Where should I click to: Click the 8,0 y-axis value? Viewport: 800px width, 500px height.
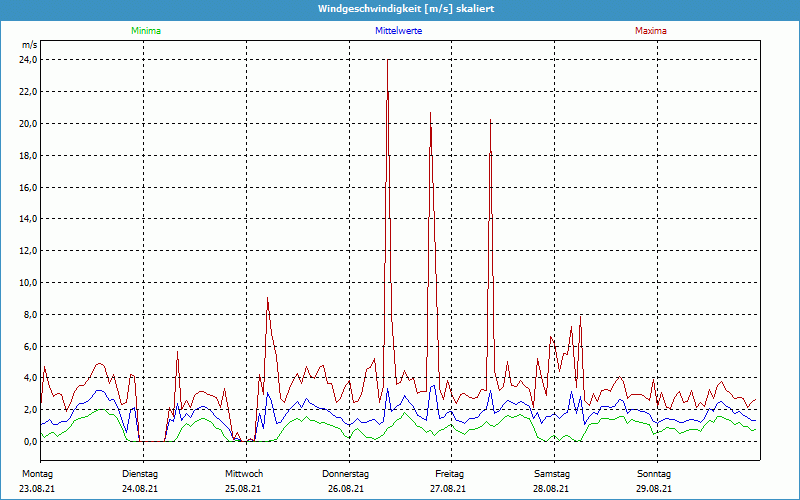[31, 315]
